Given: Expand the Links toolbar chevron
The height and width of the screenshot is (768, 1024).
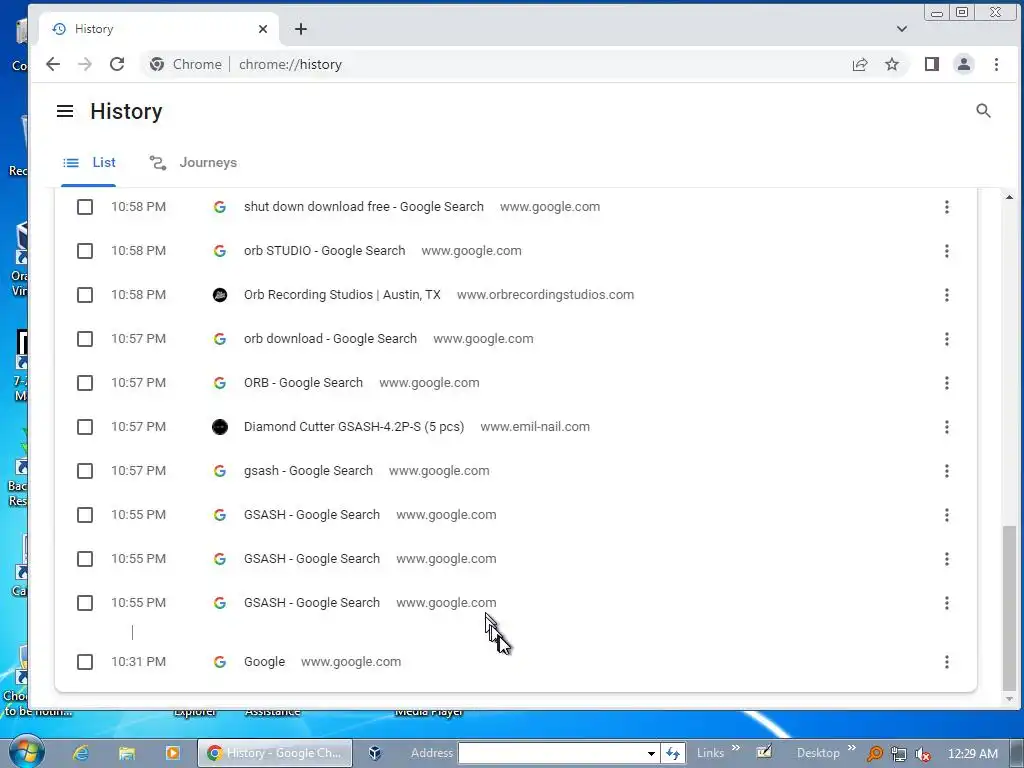Looking at the screenshot, I should pos(736,748).
